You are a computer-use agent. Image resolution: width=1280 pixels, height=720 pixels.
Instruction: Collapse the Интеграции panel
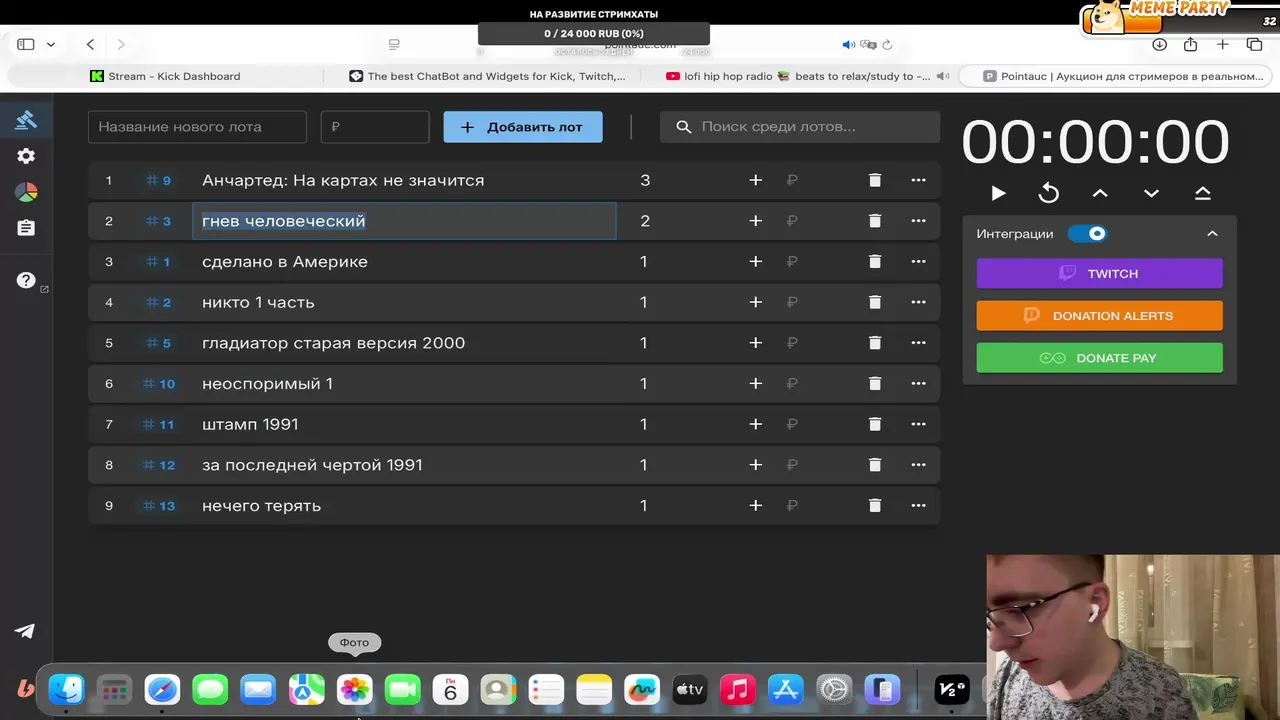click(x=1212, y=234)
